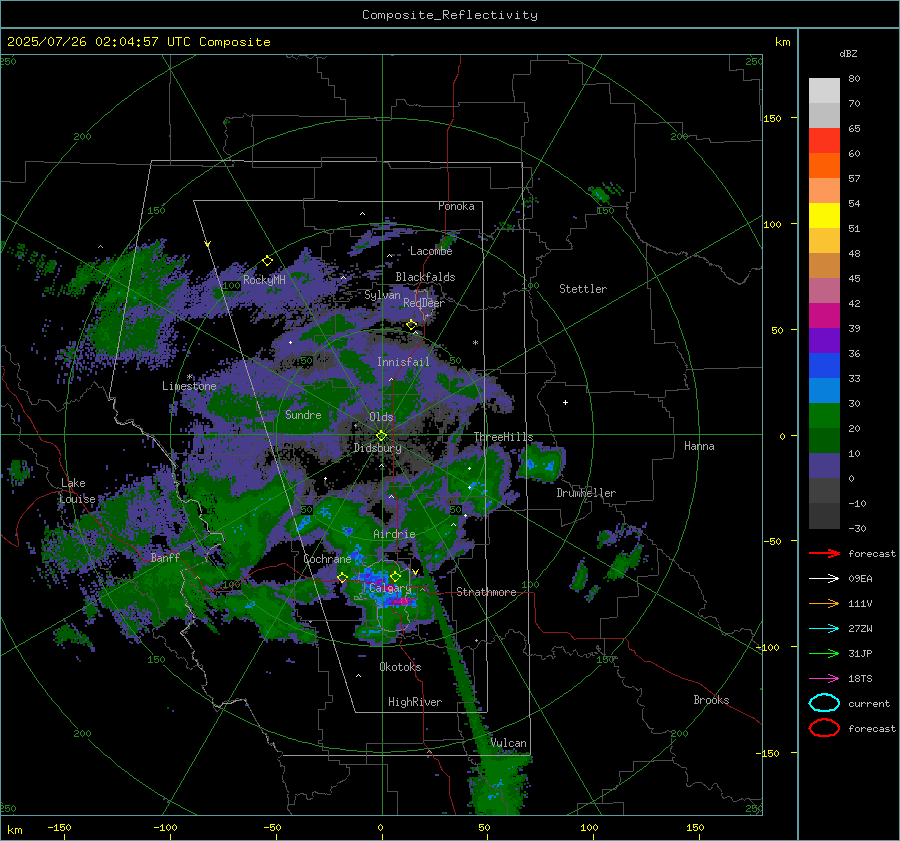
Task: Click the cyan 27ZW arrow legend icon
Action: click(x=824, y=629)
